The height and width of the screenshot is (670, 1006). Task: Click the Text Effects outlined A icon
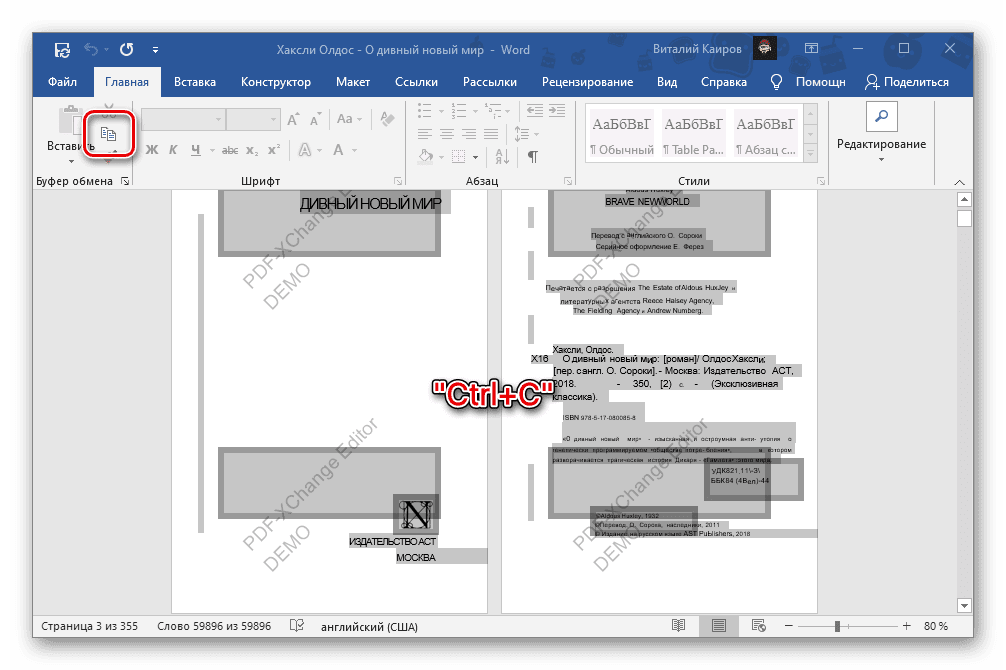tap(305, 150)
